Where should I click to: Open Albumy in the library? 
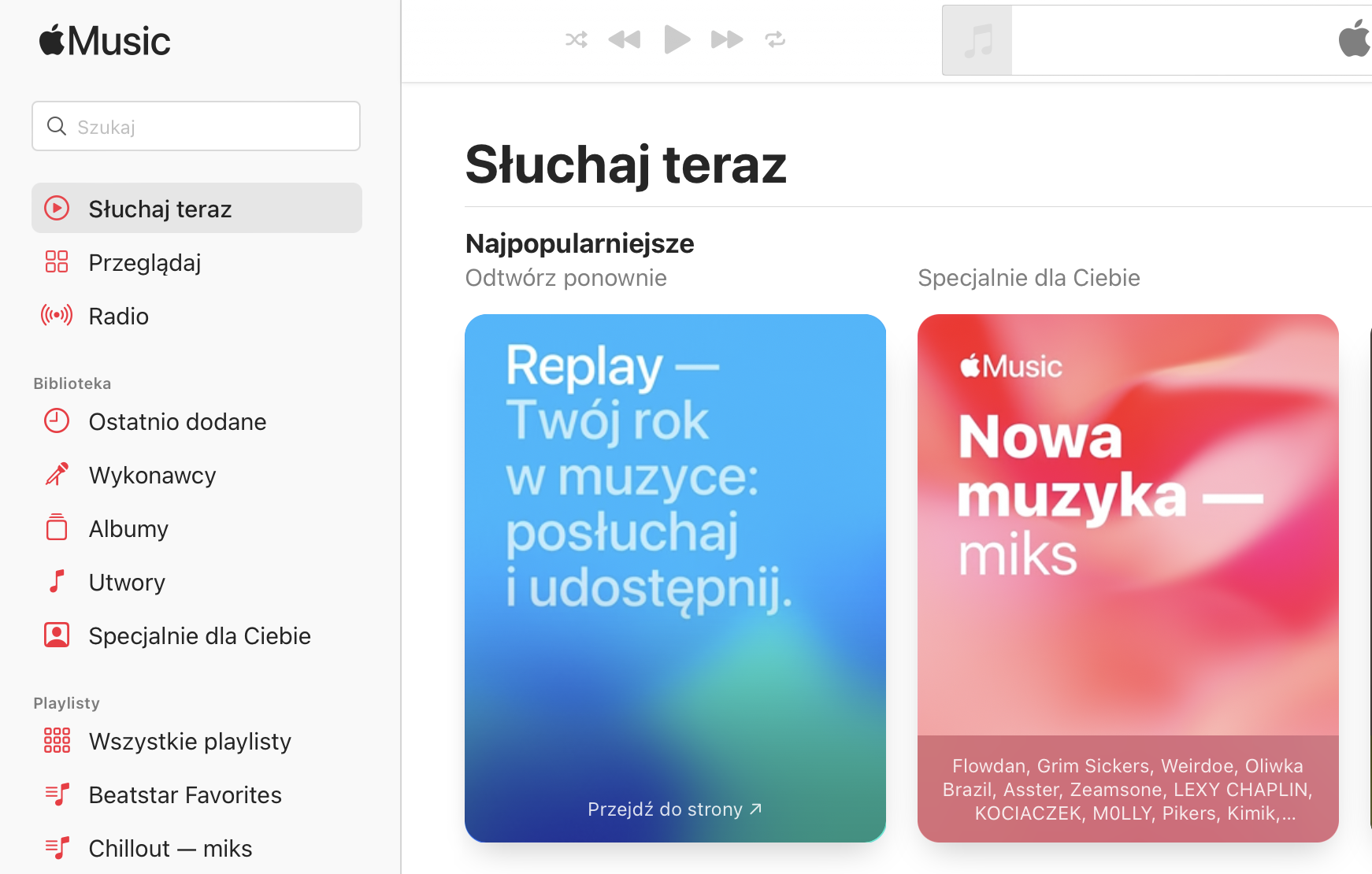click(197, 528)
